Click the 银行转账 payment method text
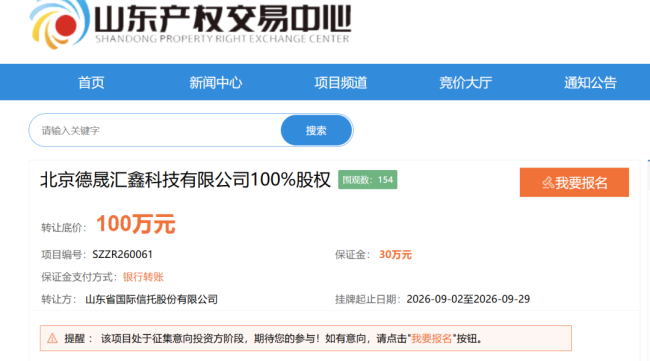Image resolution: width=650 pixels, height=361 pixels. [143, 277]
